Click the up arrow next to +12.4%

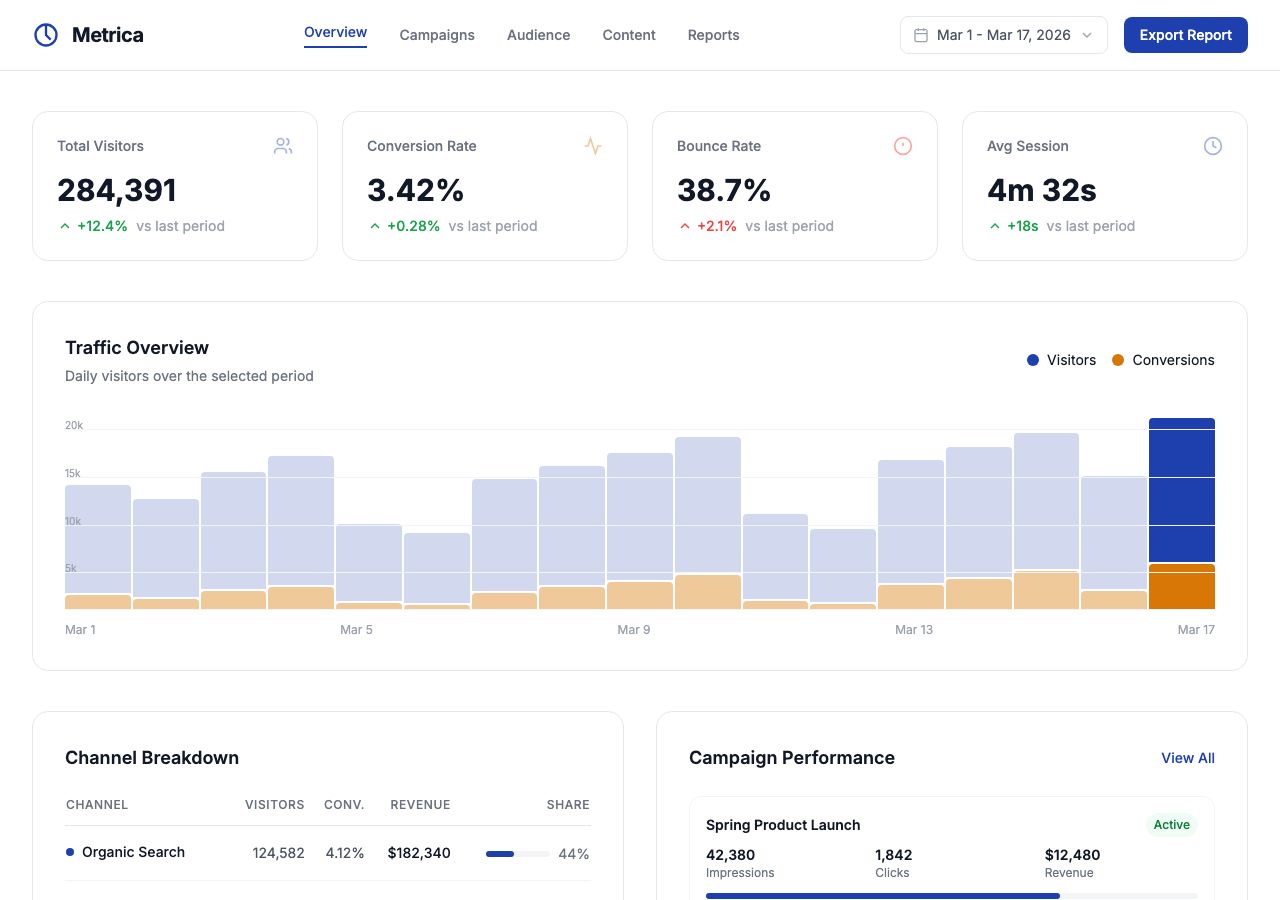[65, 226]
